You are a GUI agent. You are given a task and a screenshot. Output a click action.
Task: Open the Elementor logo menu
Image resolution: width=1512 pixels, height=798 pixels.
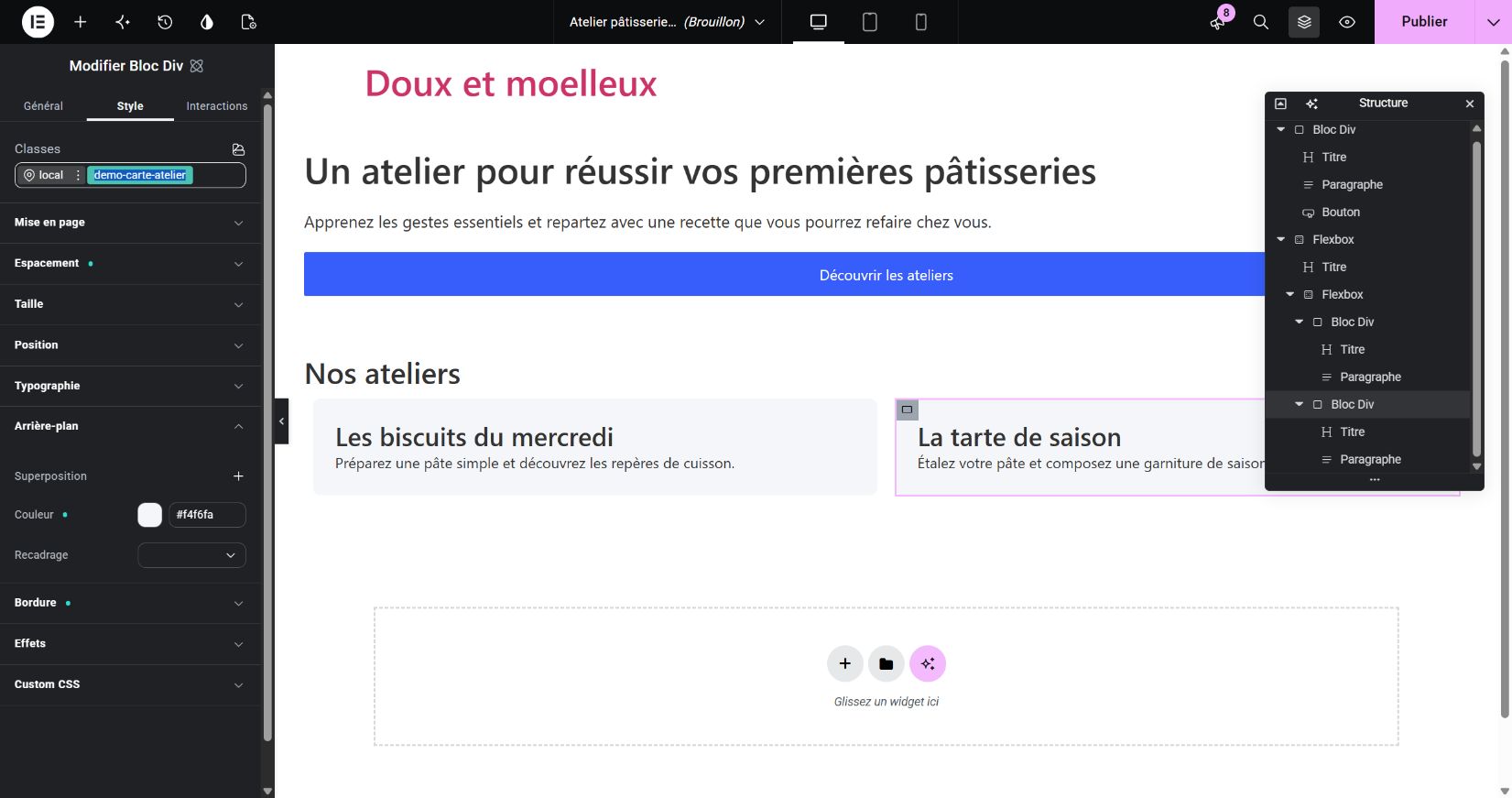(38, 22)
